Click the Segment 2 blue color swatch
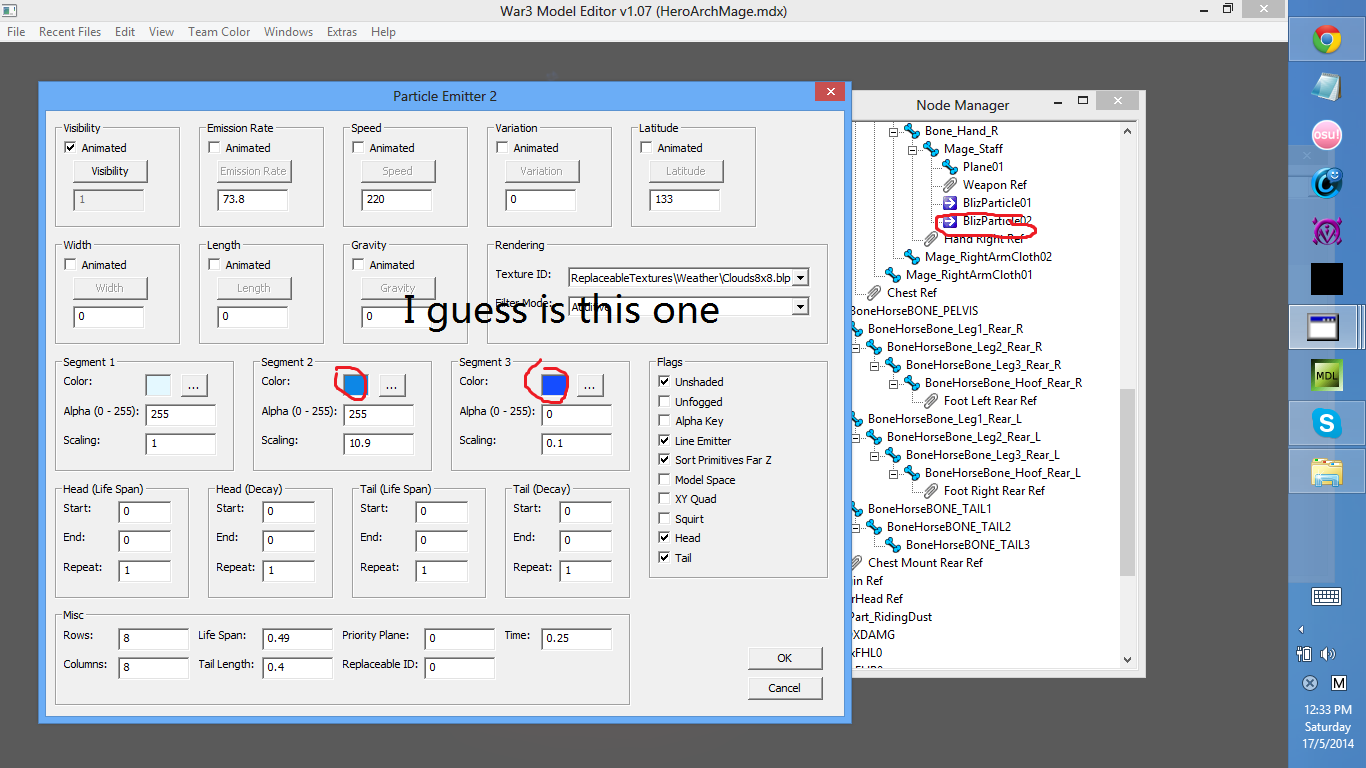The image size is (1366, 768). coord(355,385)
